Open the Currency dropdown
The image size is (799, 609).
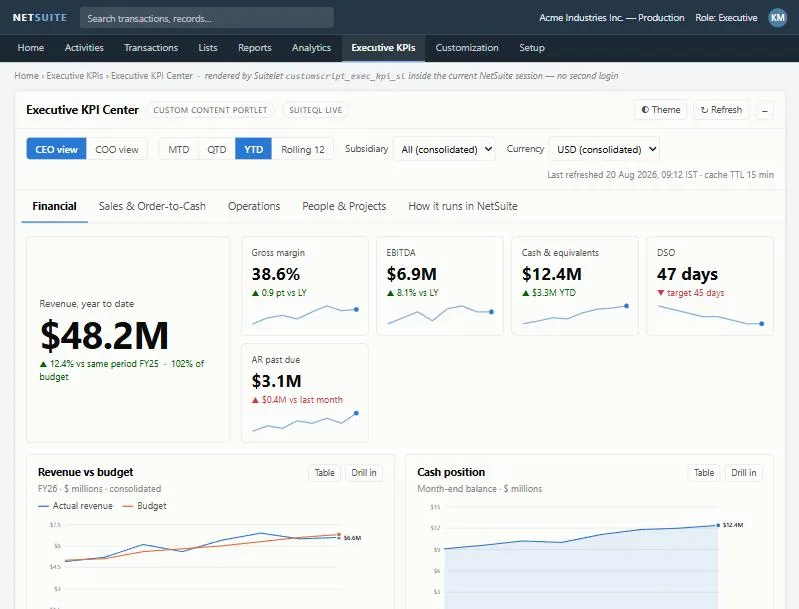pyautogui.click(x=604, y=149)
